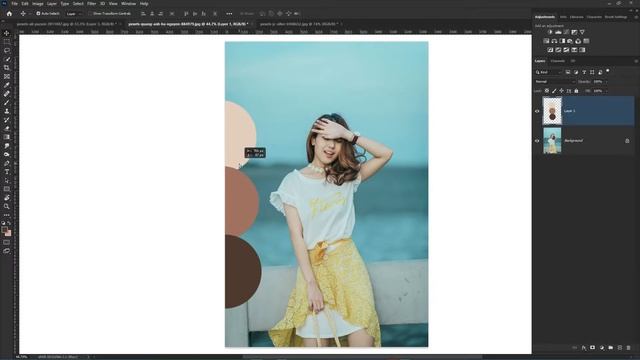Add a Color Balance adjustment
640x360 pixels.
coord(554,41)
